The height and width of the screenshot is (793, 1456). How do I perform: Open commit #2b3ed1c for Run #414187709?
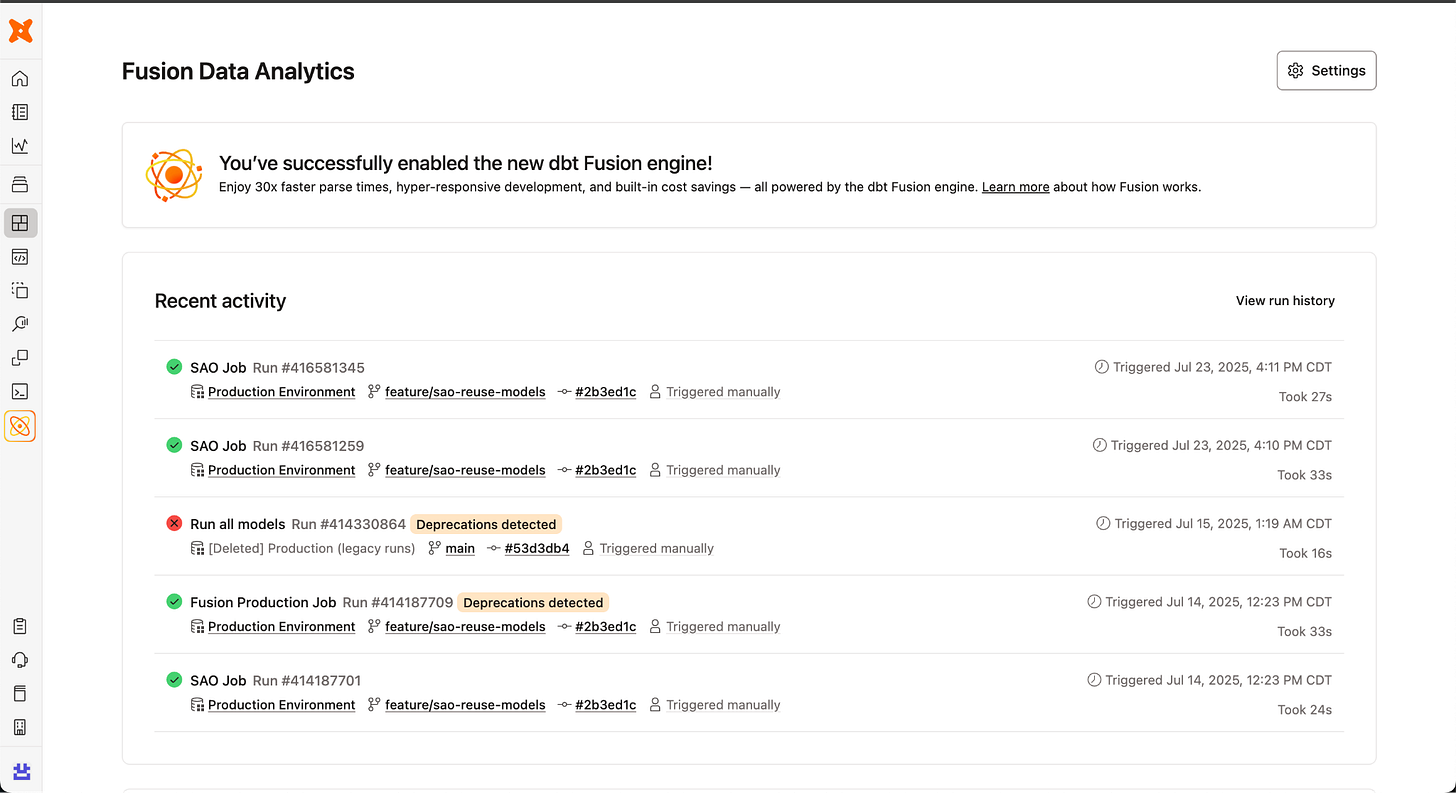click(x=605, y=627)
